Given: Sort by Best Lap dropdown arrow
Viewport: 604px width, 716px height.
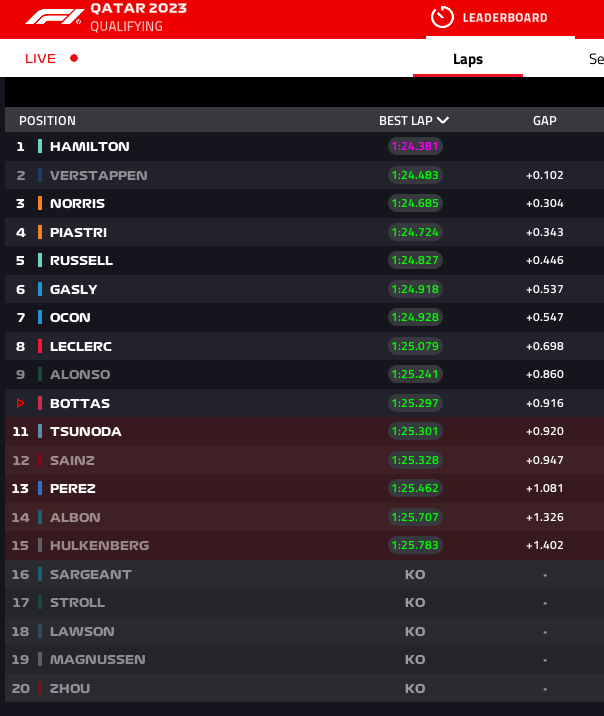Looking at the screenshot, I should [x=443, y=121].
